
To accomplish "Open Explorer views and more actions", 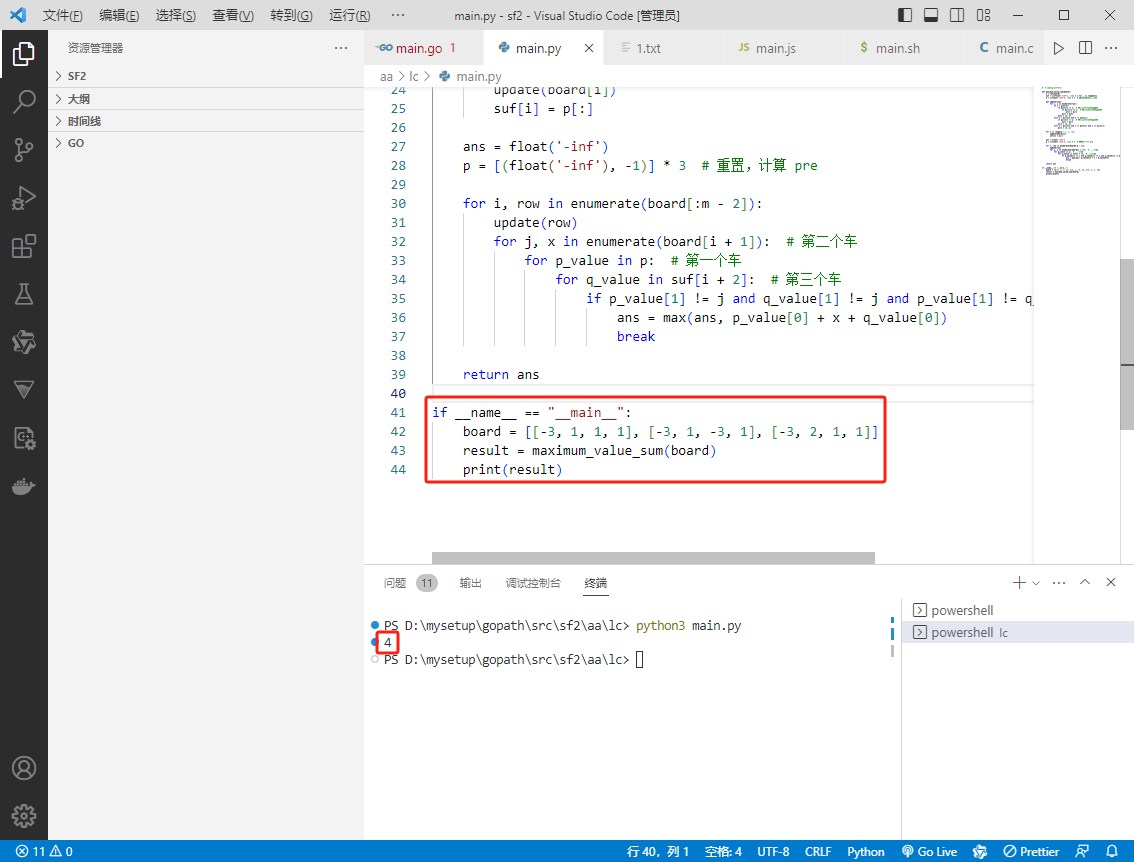I will coord(341,48).
